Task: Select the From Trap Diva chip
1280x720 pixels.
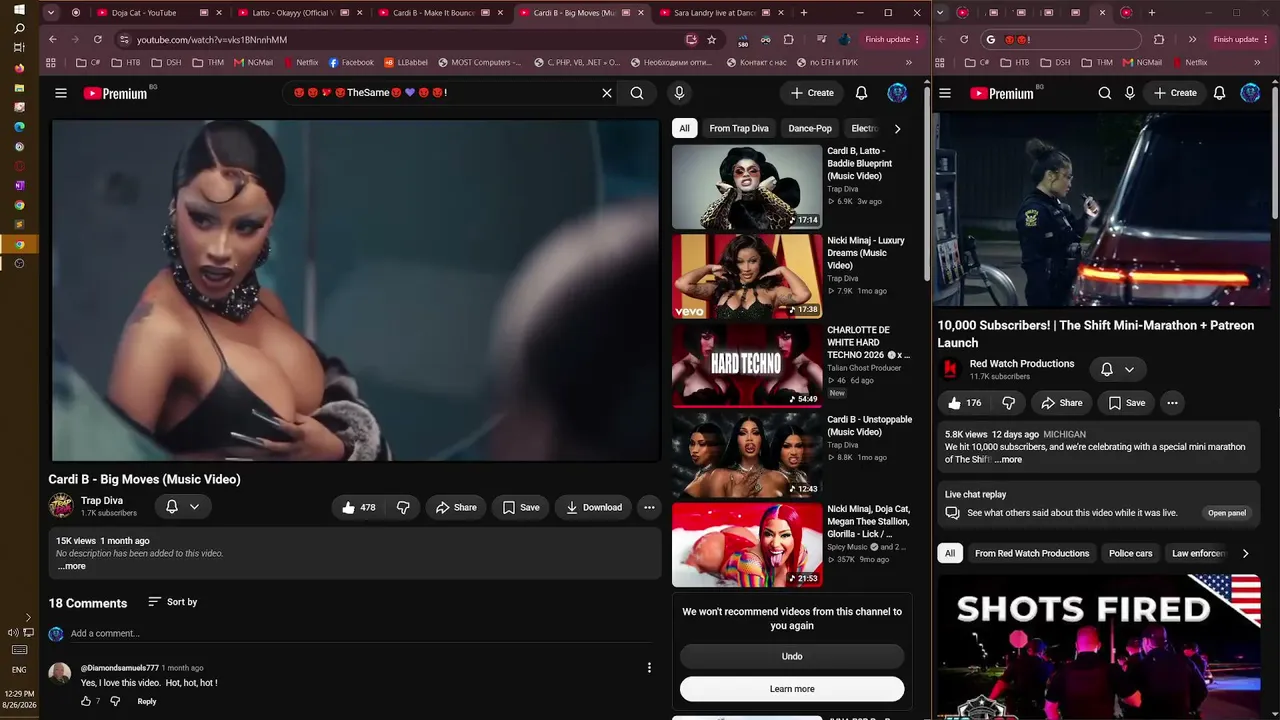Action: coord(739,128)
